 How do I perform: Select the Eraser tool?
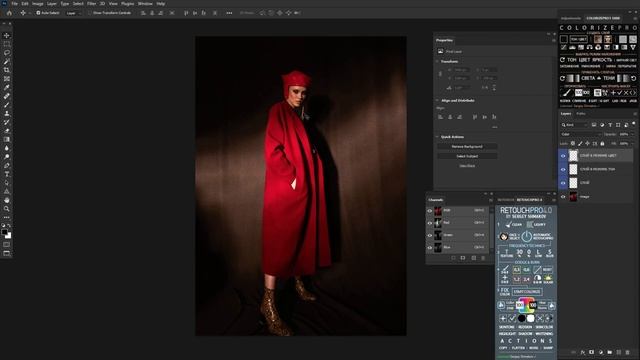coord(7,131)
